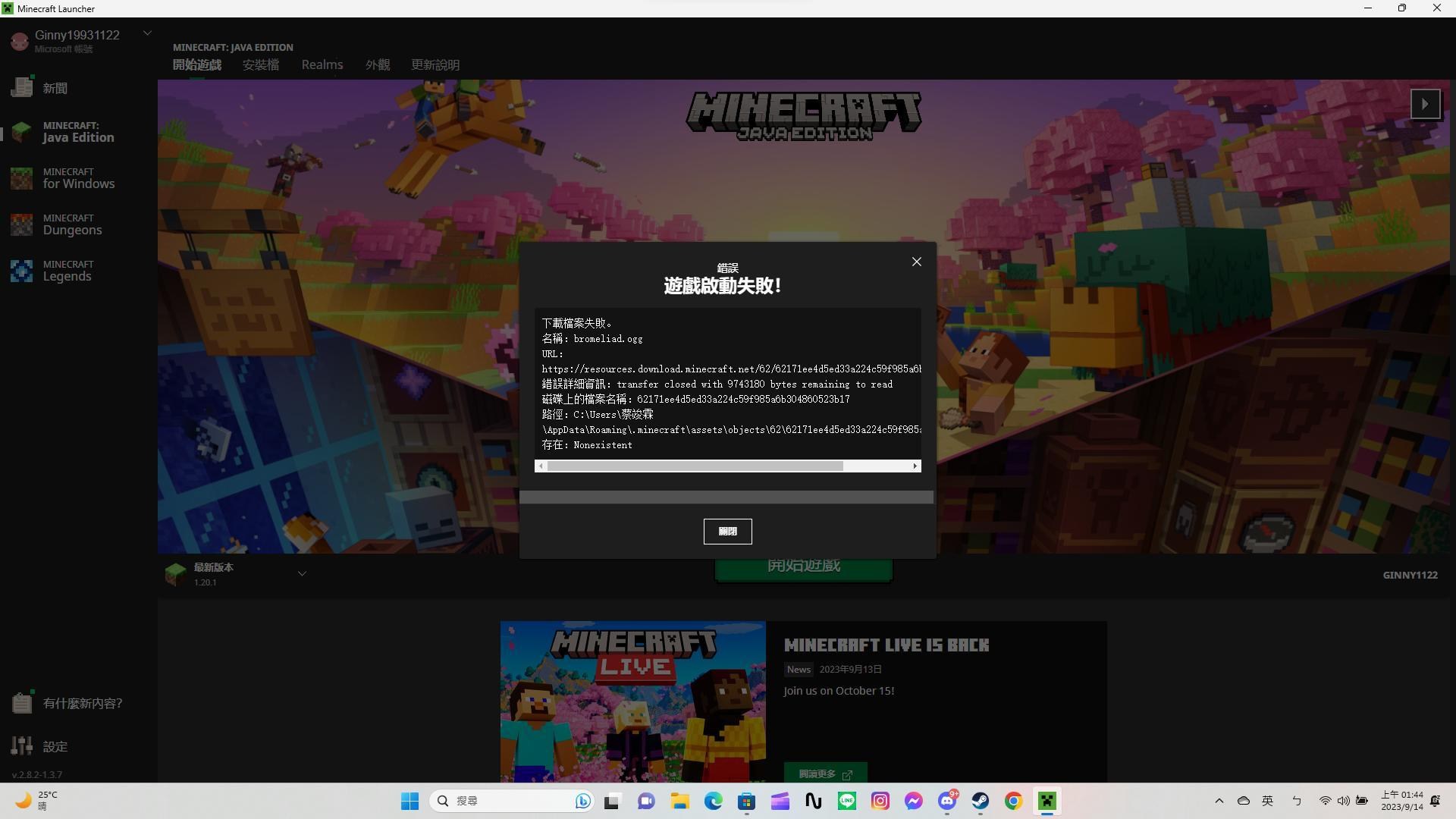This screenshot has width=1456, height=819.
Task: Launch Google Chrome from taskbar
Action: (x=1013, y=801)
